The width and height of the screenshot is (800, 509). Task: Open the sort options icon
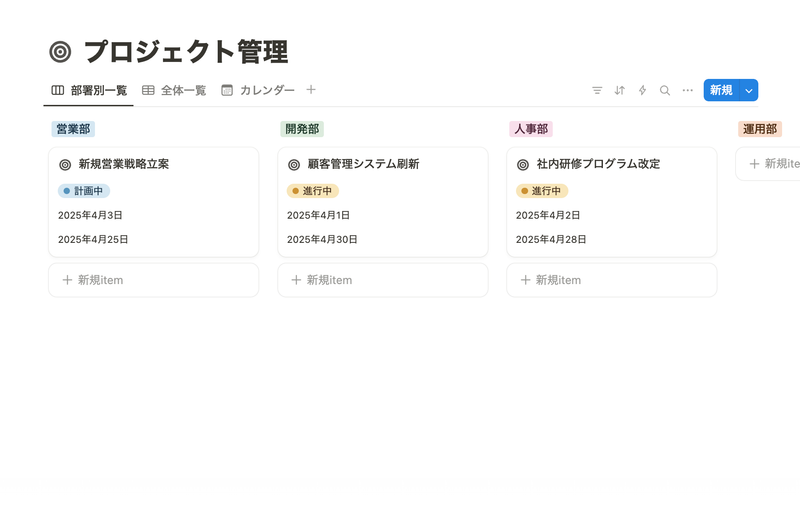coord(619,90)
